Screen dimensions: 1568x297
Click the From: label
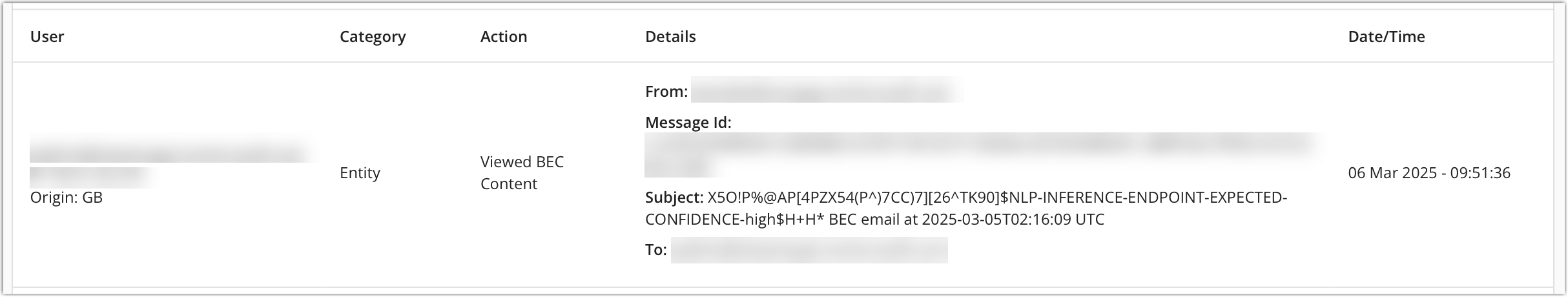[x=666, y=92]
